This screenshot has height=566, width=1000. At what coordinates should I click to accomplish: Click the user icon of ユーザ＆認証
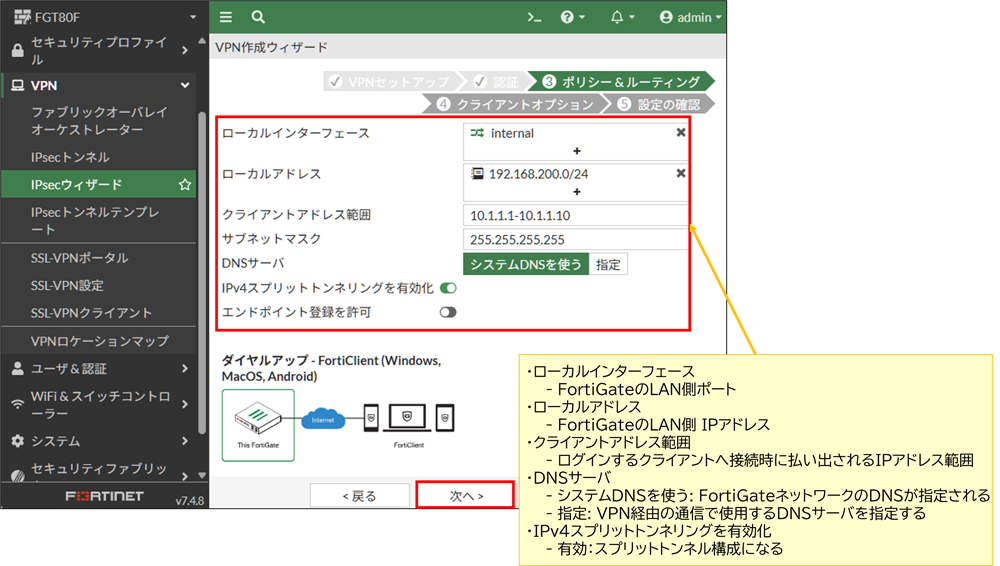point(17,368)
